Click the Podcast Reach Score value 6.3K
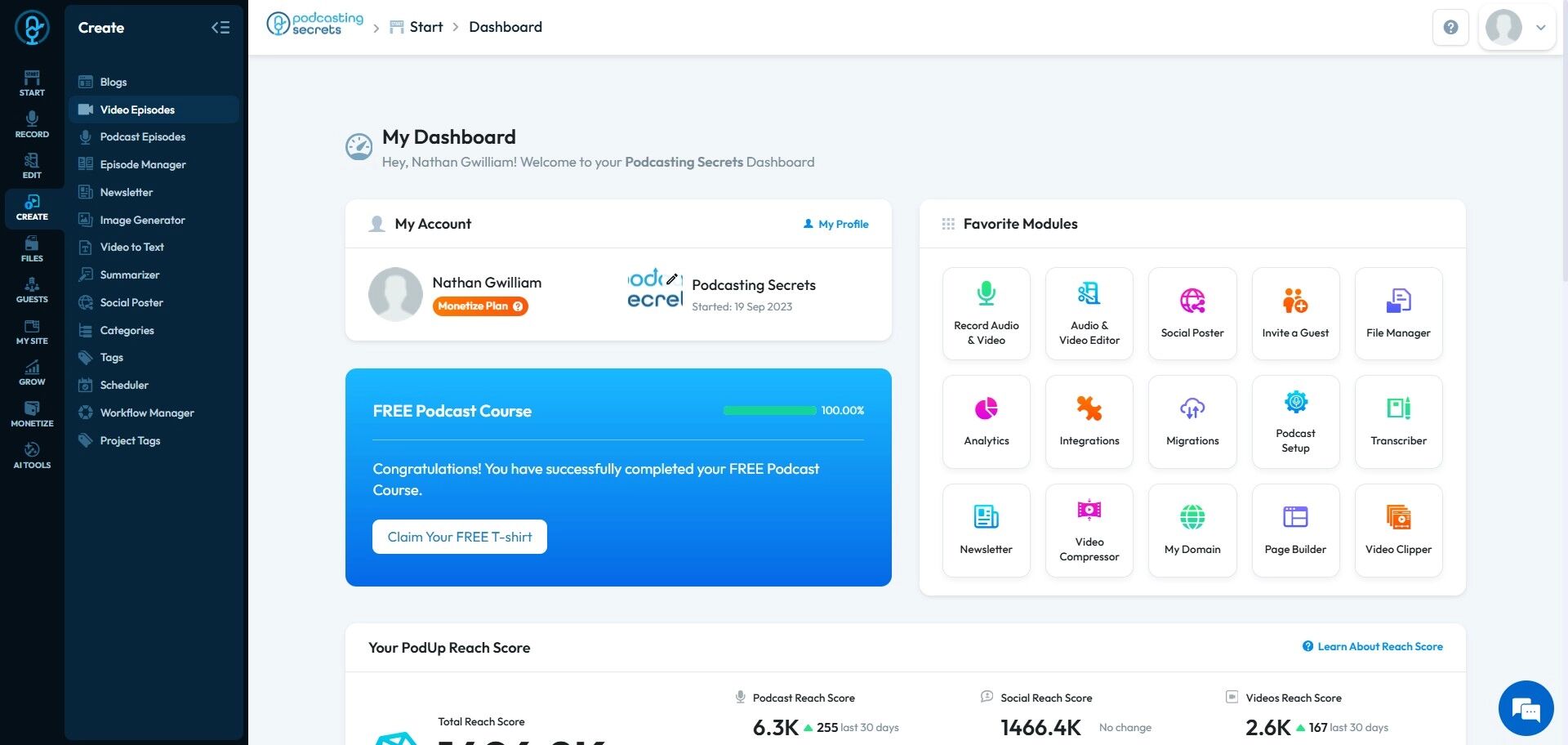This screenshot has height=745, width=1568. point(775,727)
